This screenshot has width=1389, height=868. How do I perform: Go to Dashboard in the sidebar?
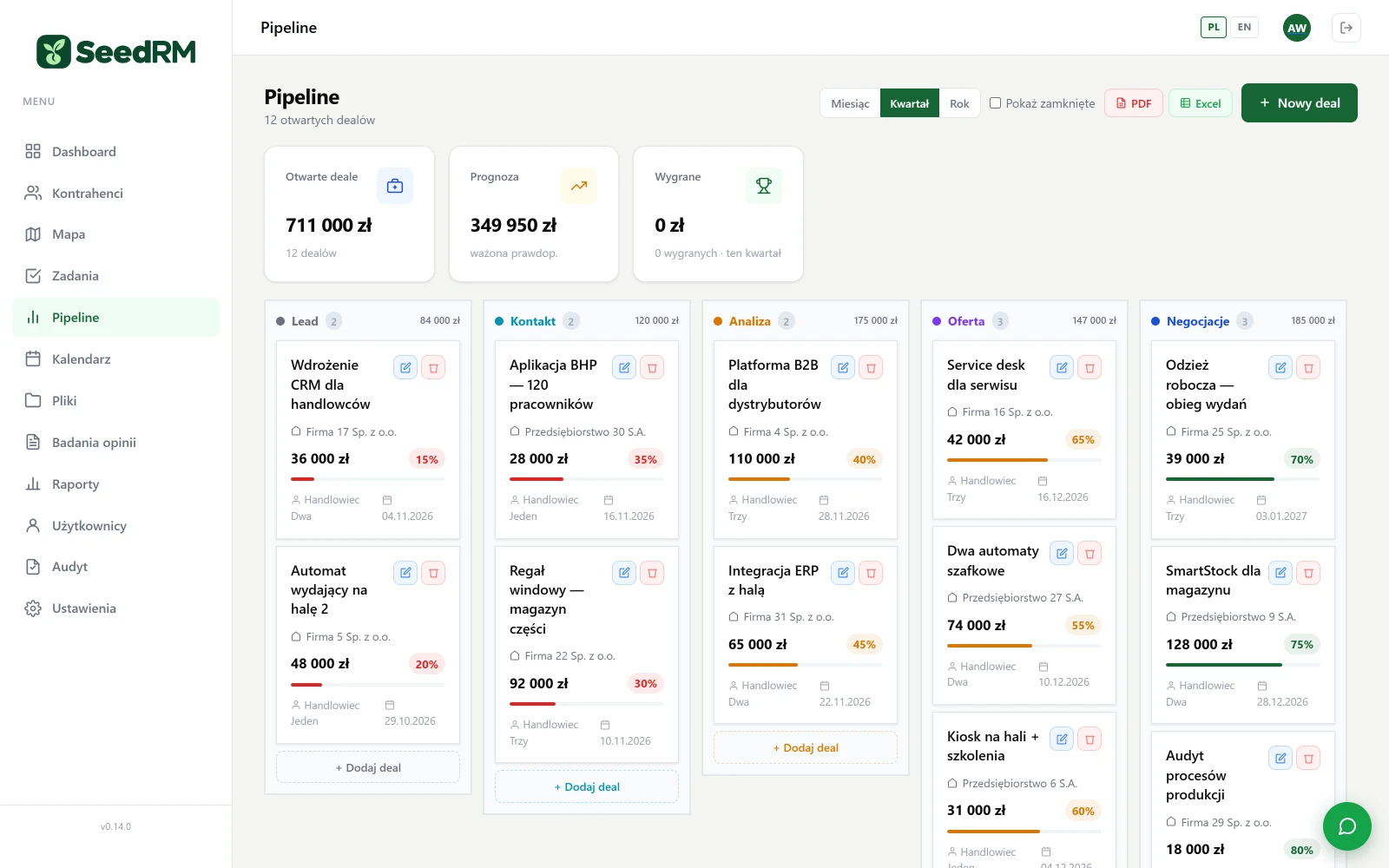(x=116, y=152)
